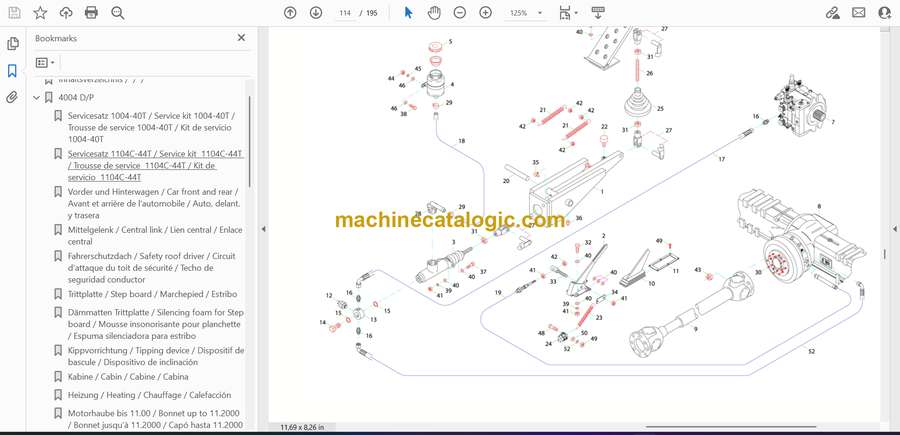Print the document using printer icon
Screen dimensions: 900x435
click(91, 13)
